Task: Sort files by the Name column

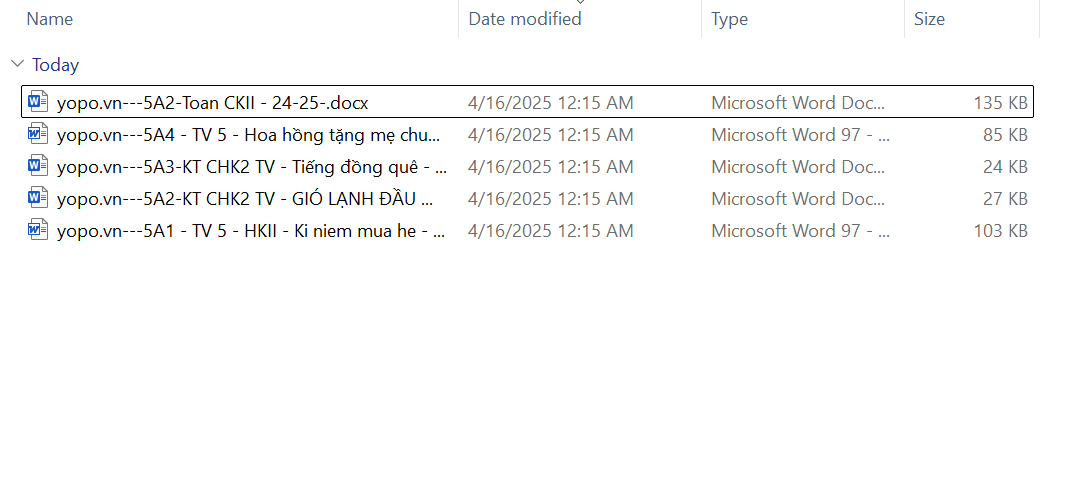Action: point(50,19)
